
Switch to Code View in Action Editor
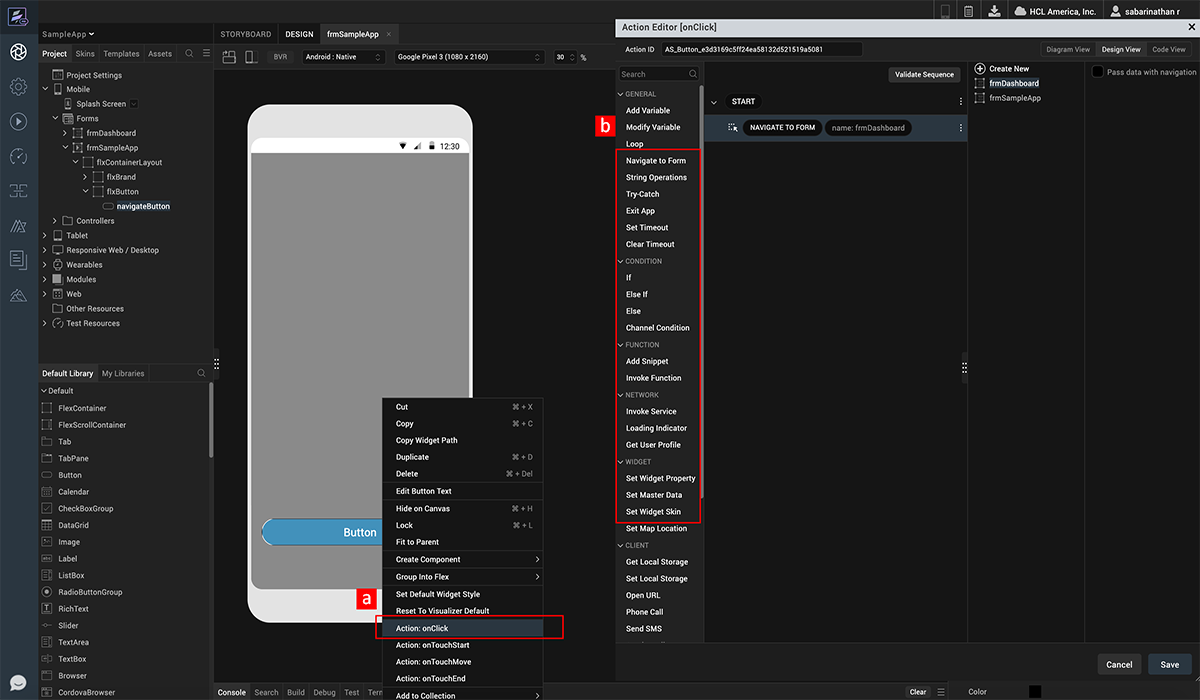point(1168,49)
